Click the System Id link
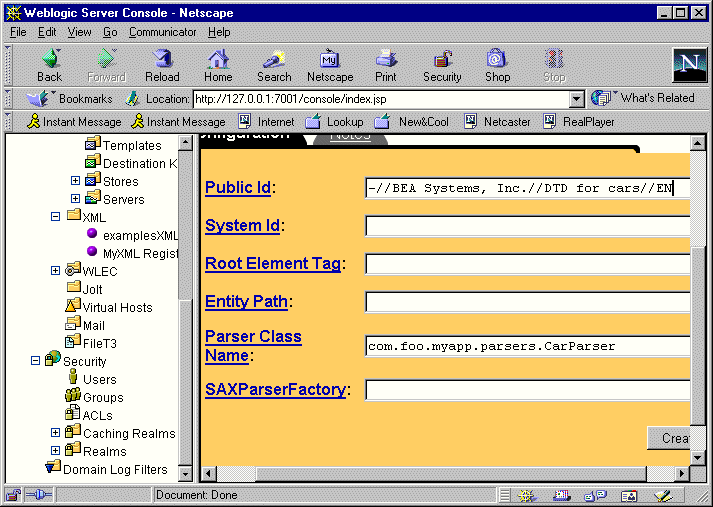The image size is (713, 507). pos(242,226)
